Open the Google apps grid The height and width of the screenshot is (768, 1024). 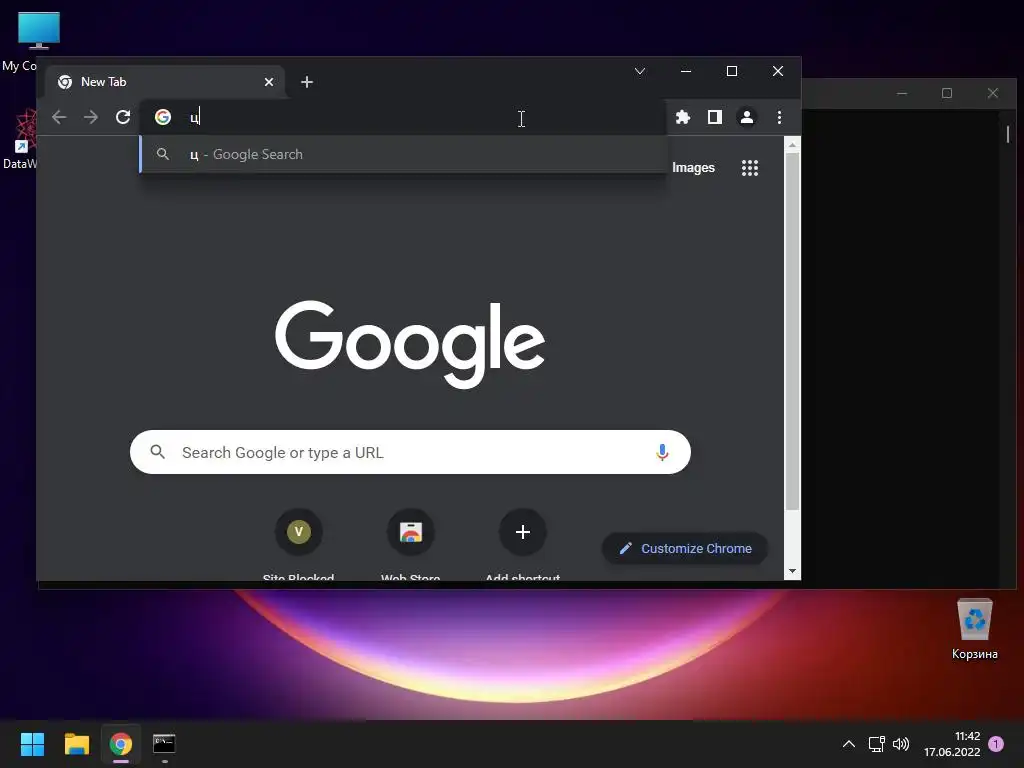click(750, 168)
